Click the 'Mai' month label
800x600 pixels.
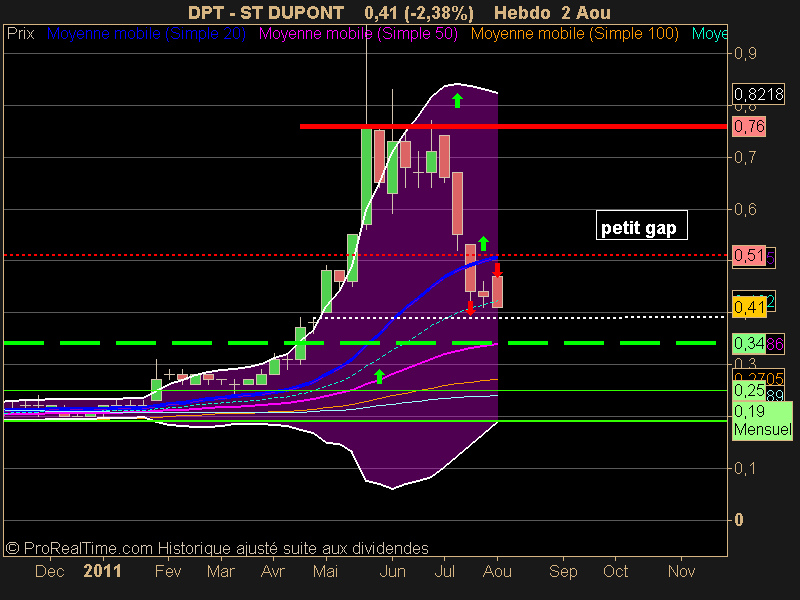325,571
